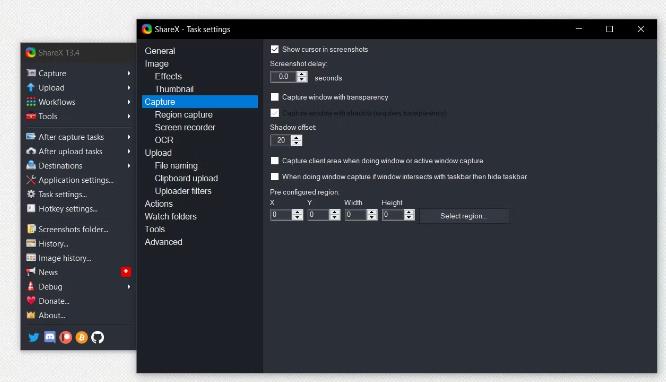Enable Capture client area checkbox
This screenshot has height=382, width=666.
coord(275,161)
